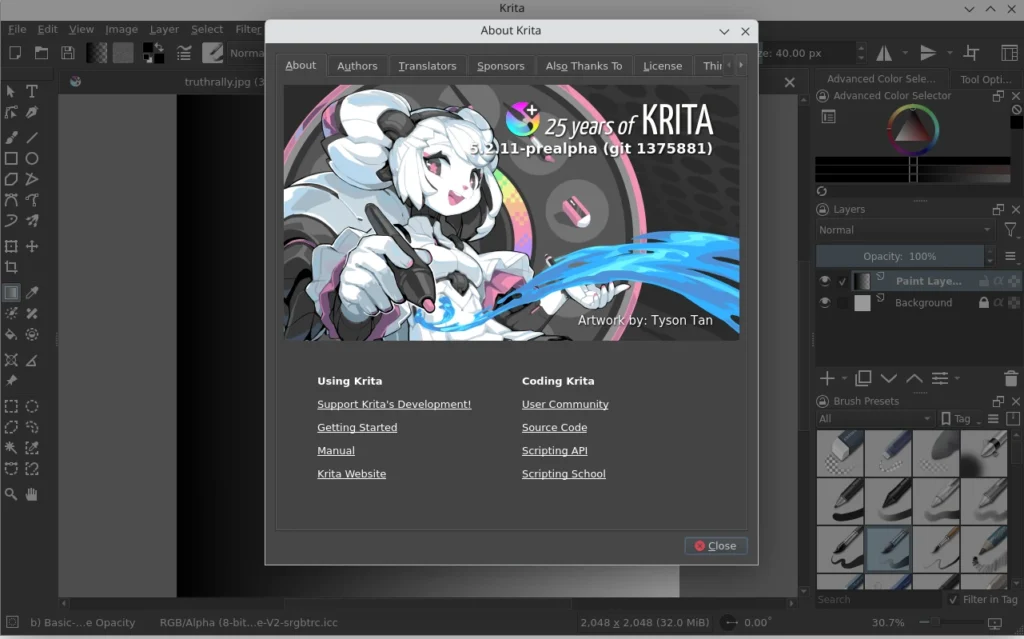Viewport: 1024px width, 639px height.
Task: Move the layer down
Action: click(x=888, y=378)
